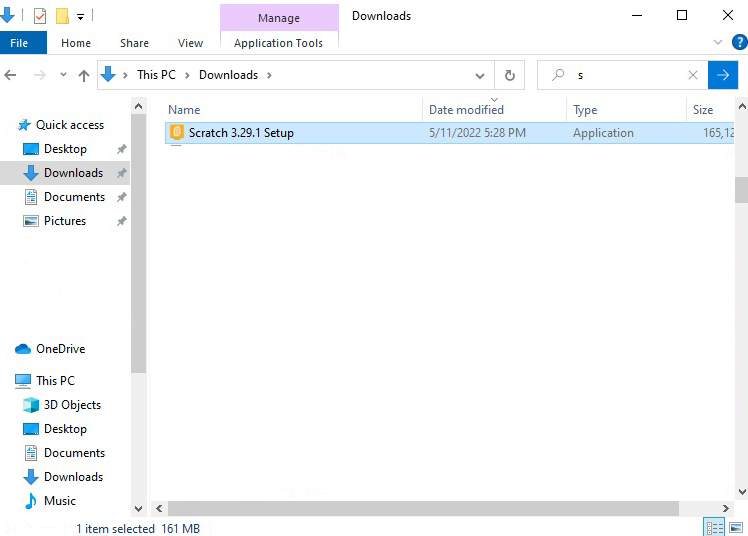Screen dimensions: 748x536
Task: Clear the search box with the X
Action: 693,75
